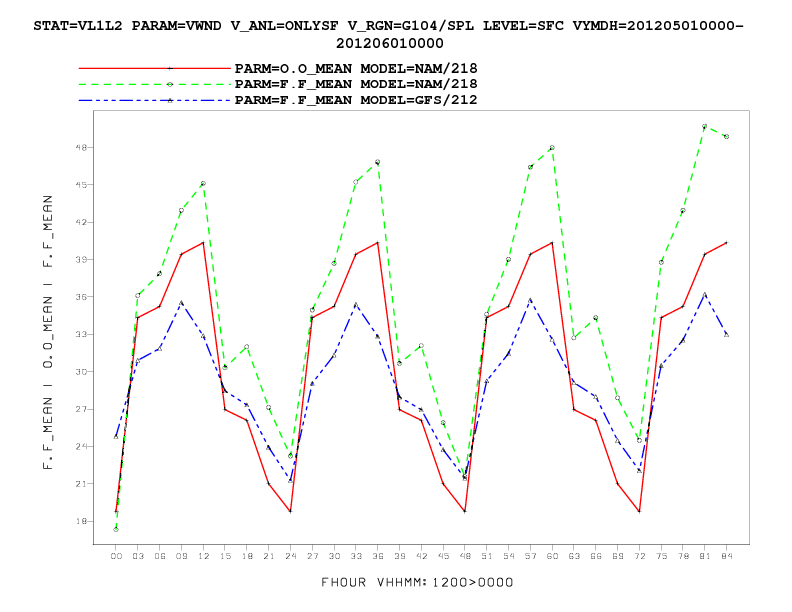The height and width of the screenshot is (612, 792).
Task: Click the x-axis forecast hour label 75
Action: click(661, 556)
